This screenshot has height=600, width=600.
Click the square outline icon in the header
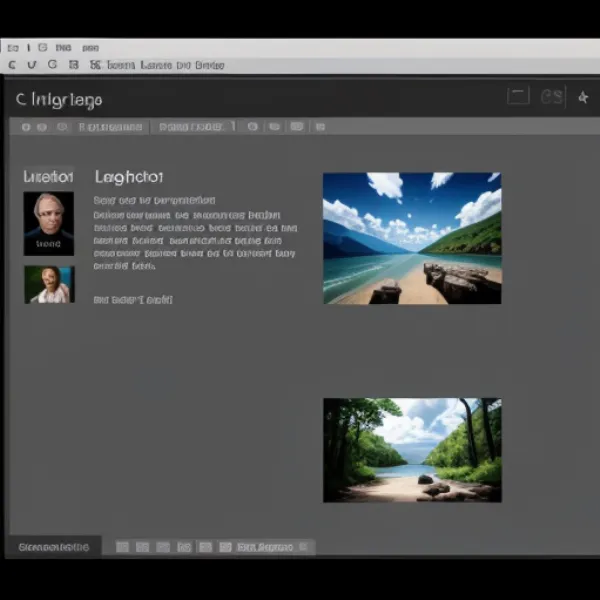(x=518, y=97)
